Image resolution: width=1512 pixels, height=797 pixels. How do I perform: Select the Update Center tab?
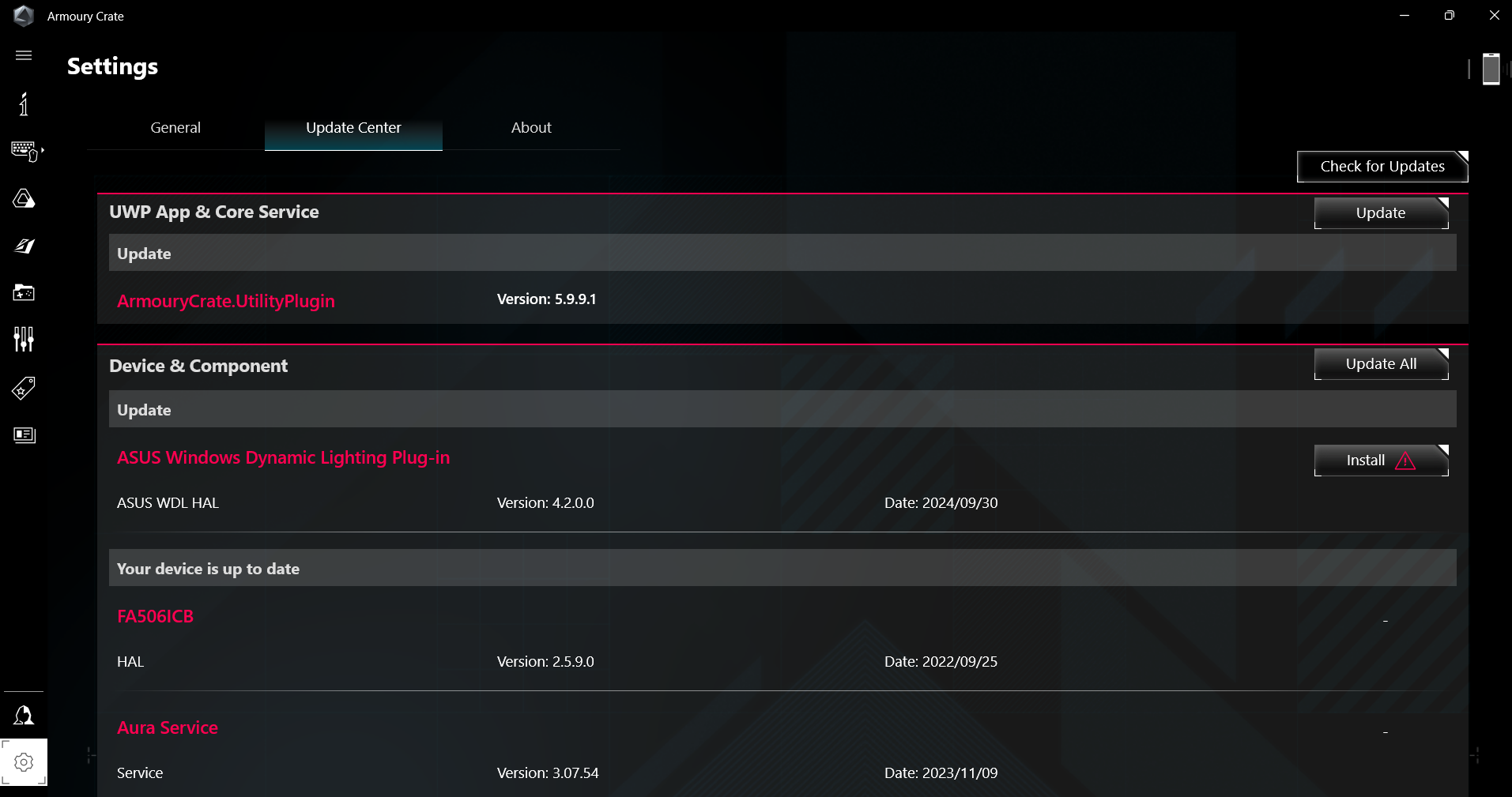pyautogui.click(x=353, y=127)
